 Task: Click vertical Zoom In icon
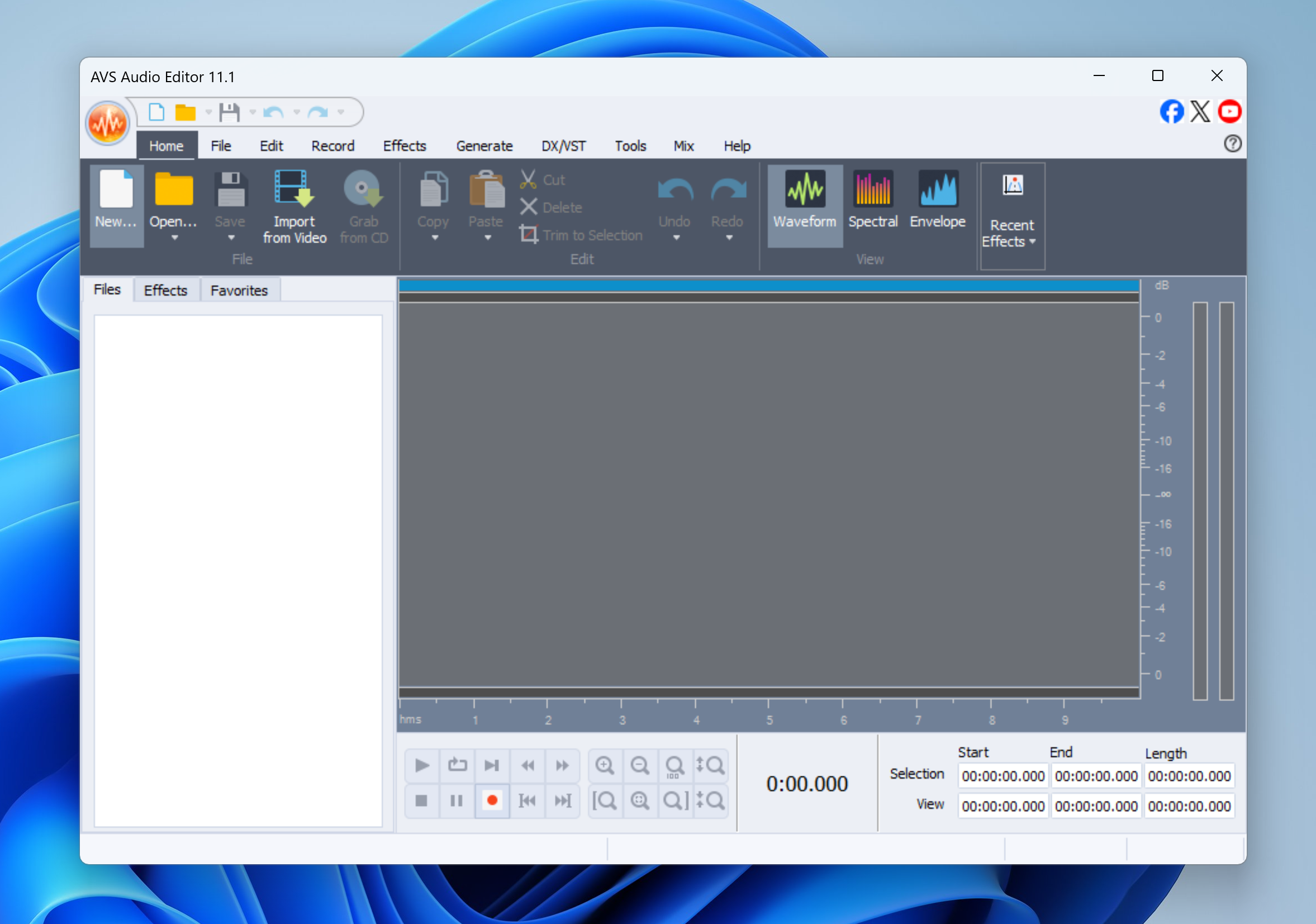point(710,765)
